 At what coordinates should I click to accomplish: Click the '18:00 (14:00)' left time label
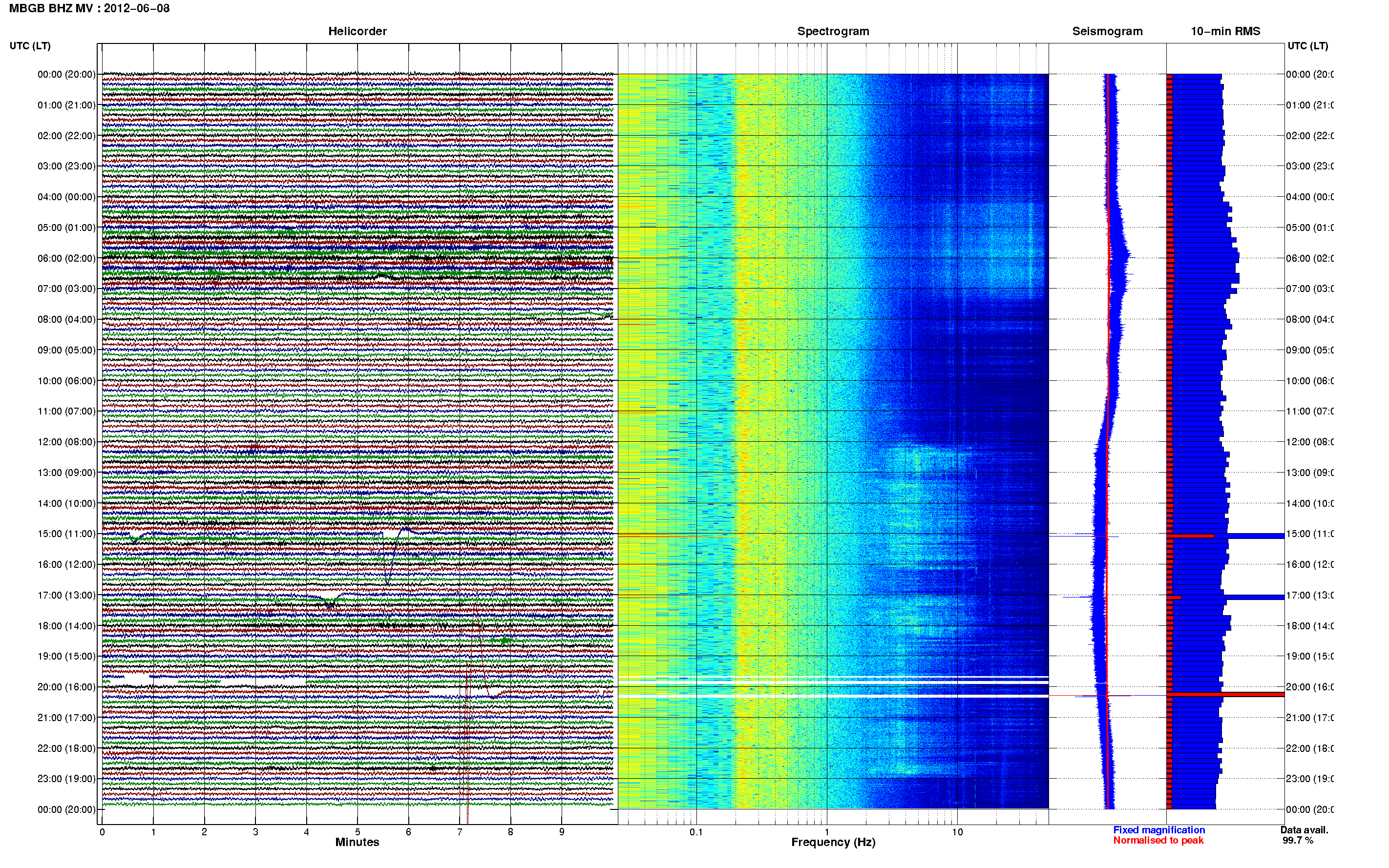[66, 626]
